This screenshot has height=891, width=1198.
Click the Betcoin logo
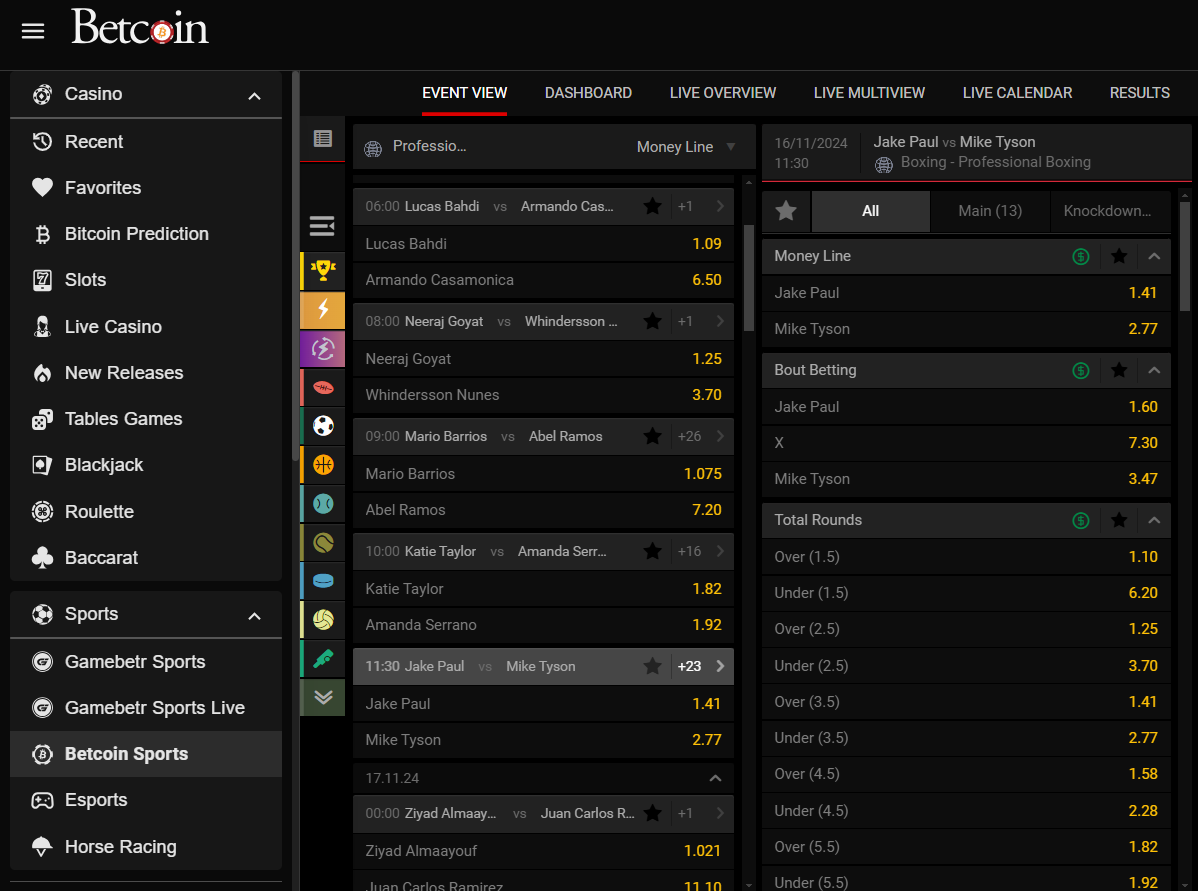140,28
